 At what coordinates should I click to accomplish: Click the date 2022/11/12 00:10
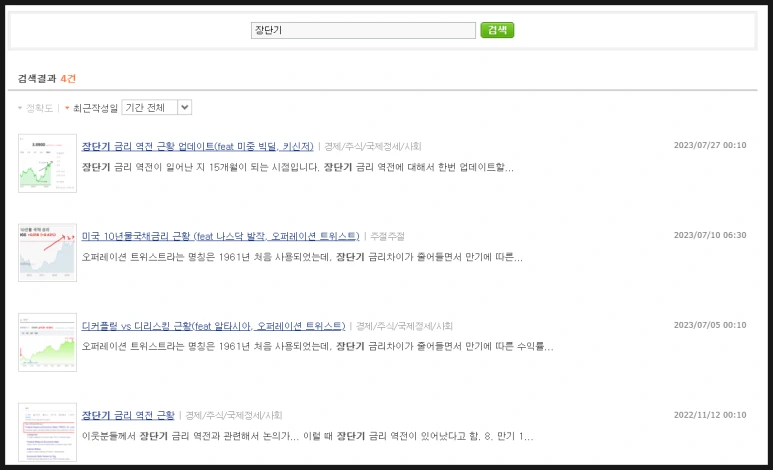point(710,415)
